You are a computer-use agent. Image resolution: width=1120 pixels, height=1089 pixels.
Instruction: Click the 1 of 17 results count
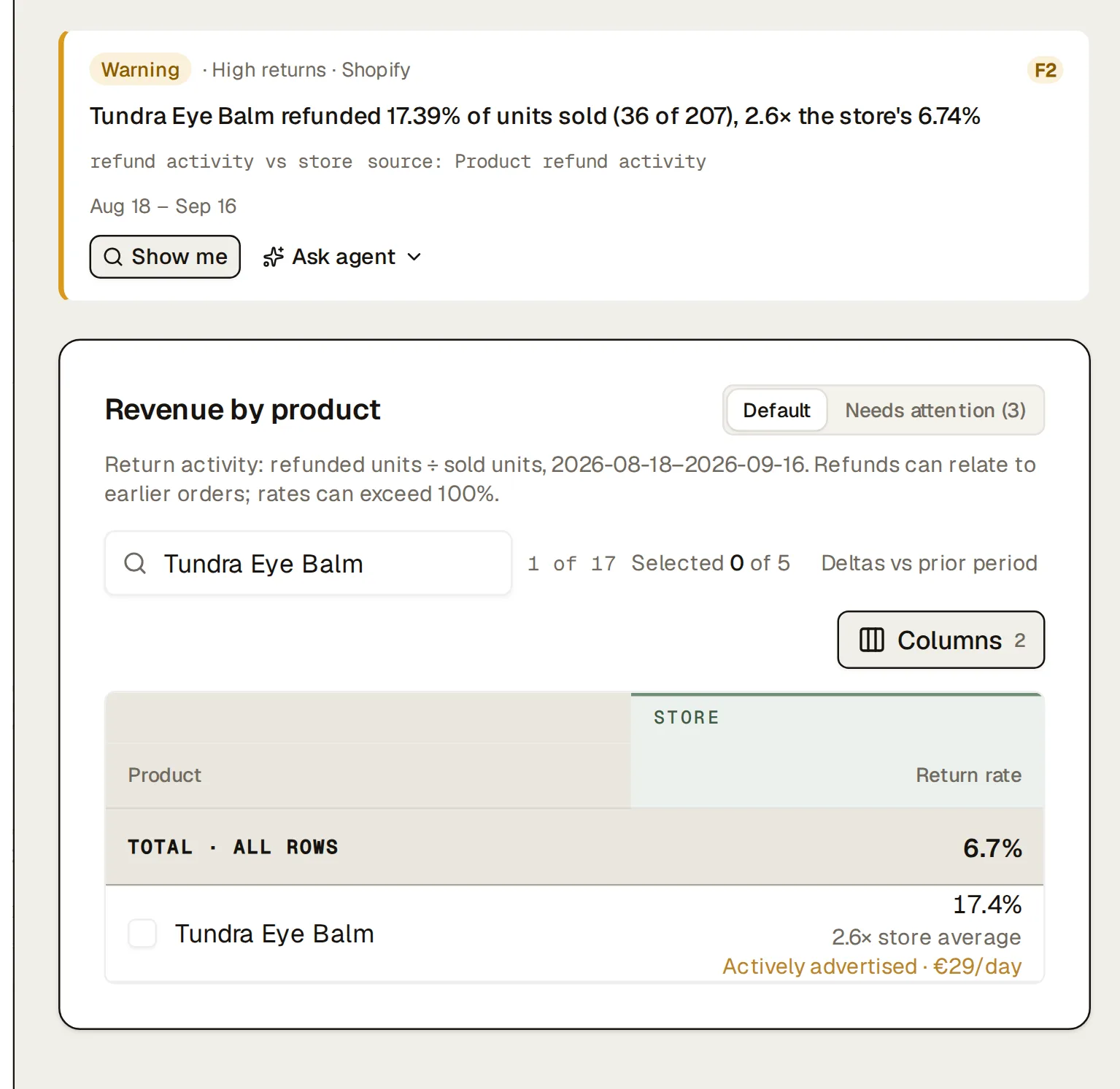click(x=571, y=563)
